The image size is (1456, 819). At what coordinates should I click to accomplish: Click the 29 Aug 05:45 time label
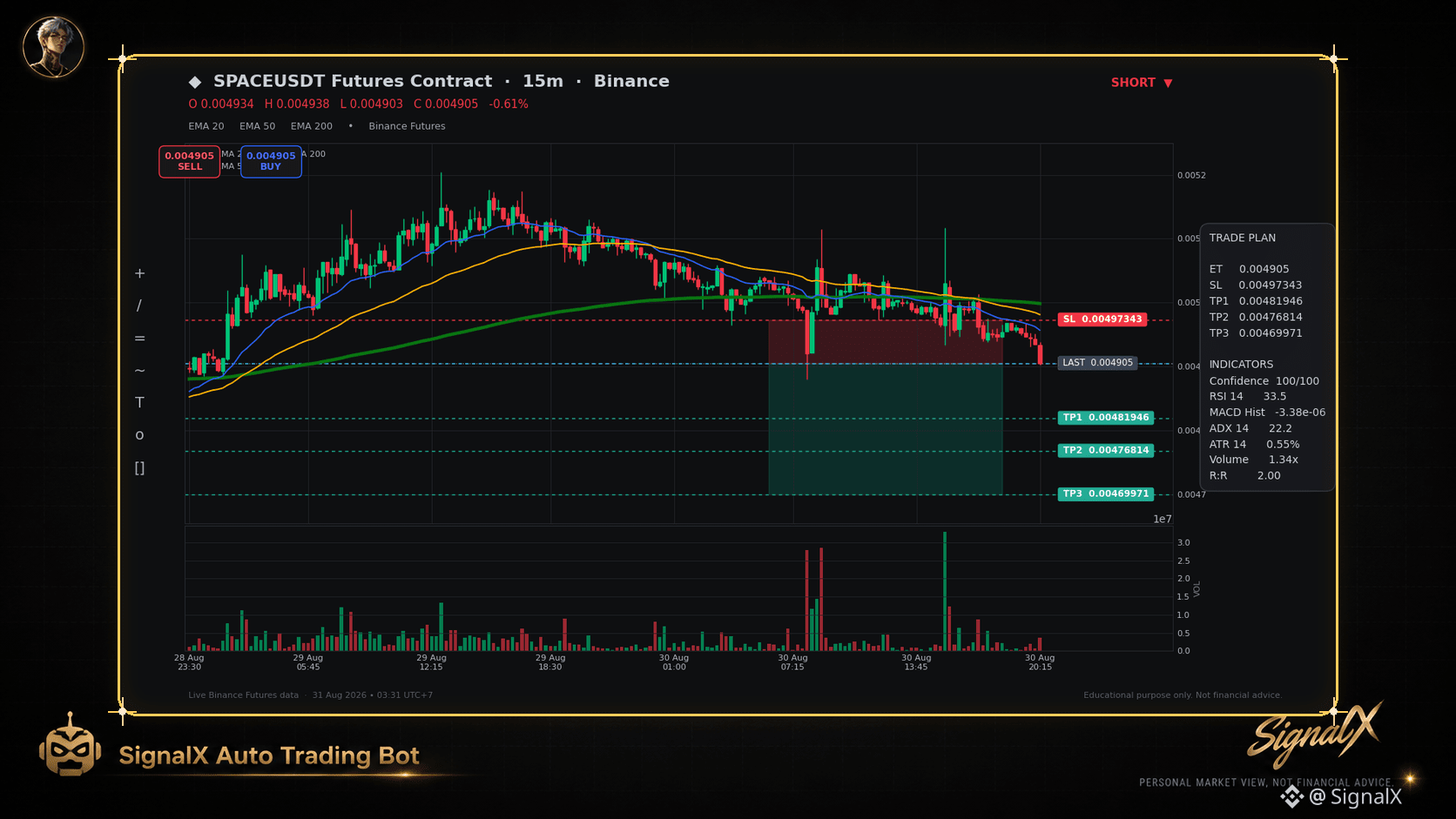[308, 662]
